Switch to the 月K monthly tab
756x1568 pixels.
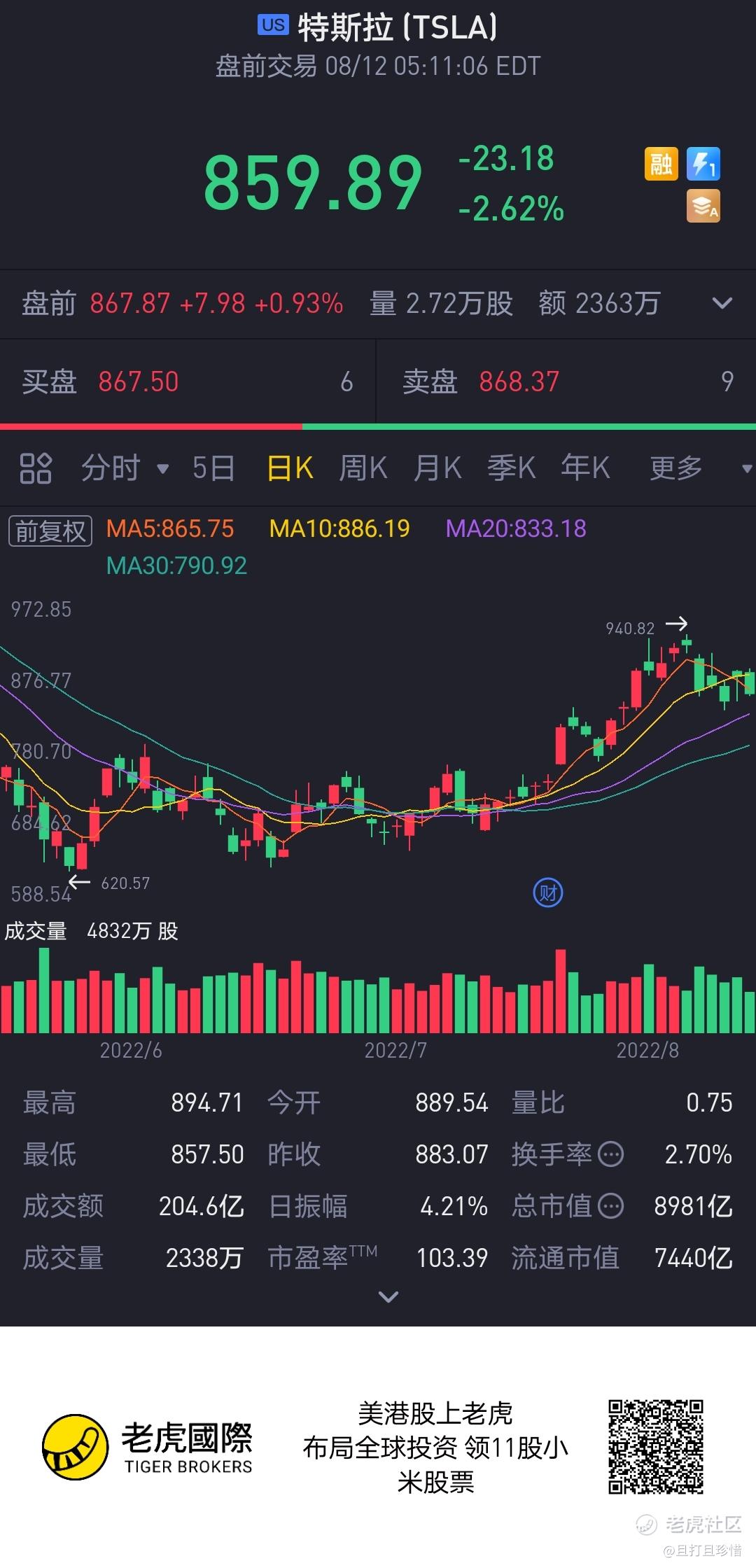tap(437, 468)
